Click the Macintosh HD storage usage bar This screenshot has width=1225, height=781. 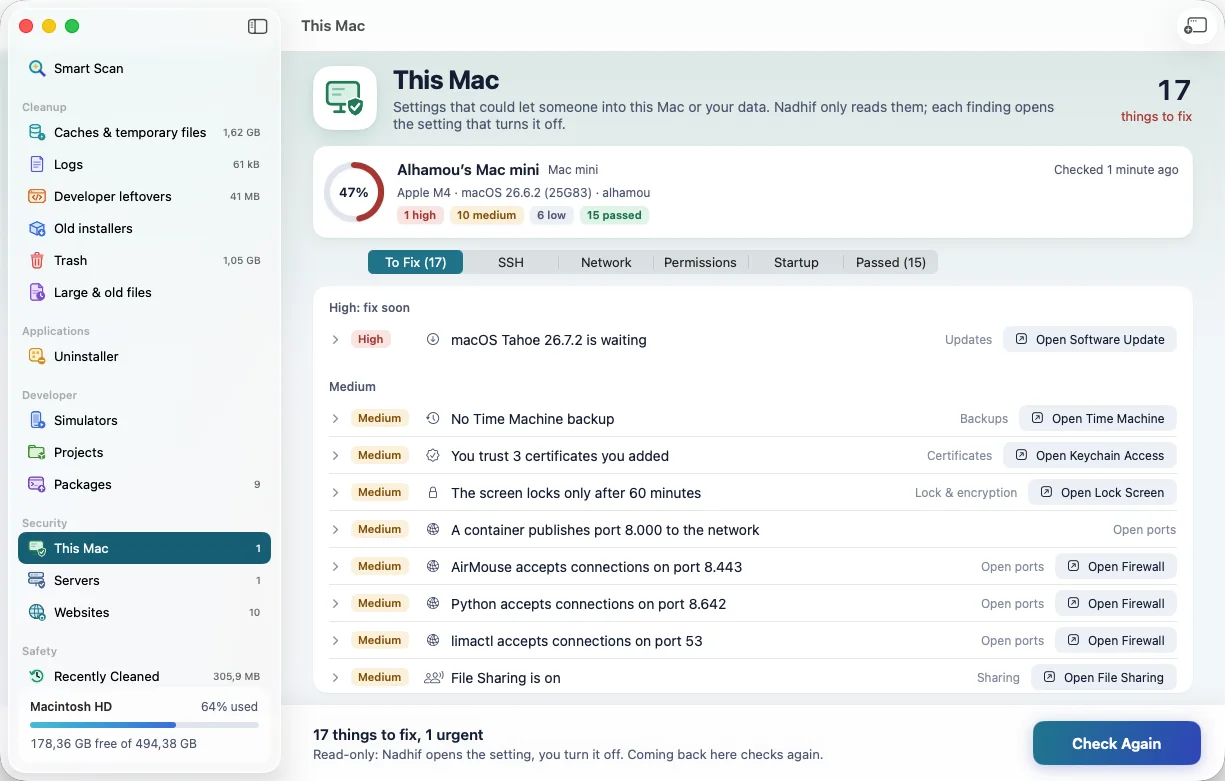144,725
